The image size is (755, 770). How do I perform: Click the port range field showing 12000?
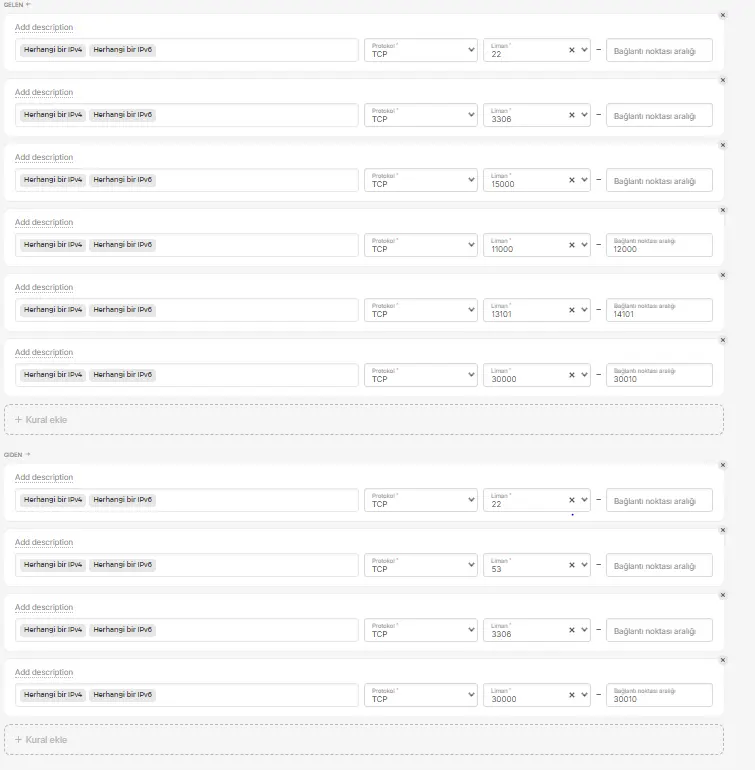pos(659,245)
